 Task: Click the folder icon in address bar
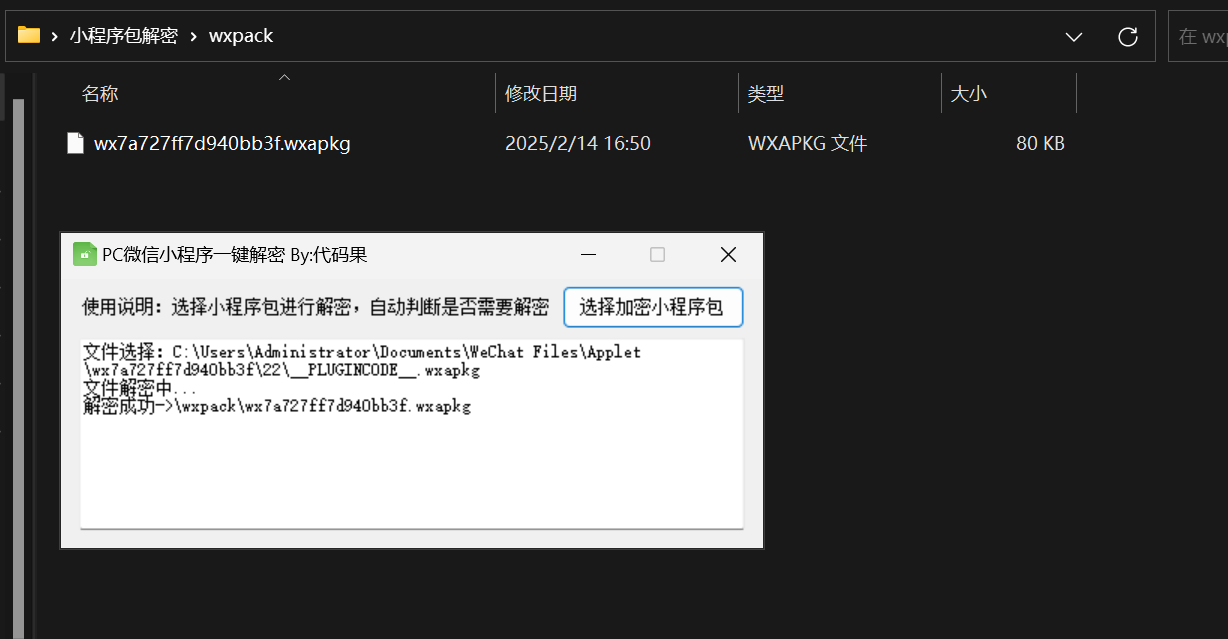pos(29,36)
